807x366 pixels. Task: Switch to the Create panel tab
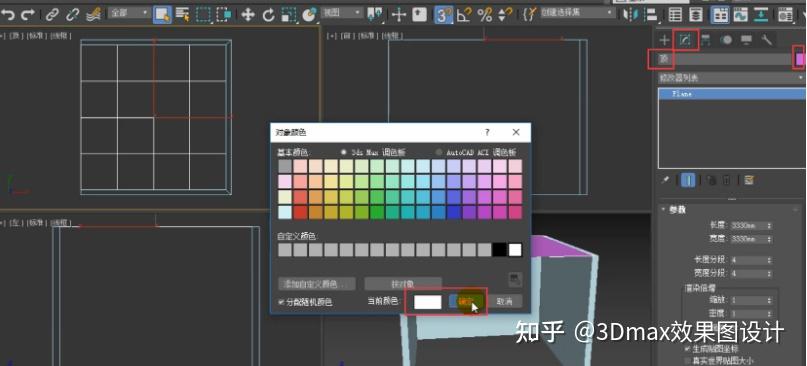click(x=664, y=40)
